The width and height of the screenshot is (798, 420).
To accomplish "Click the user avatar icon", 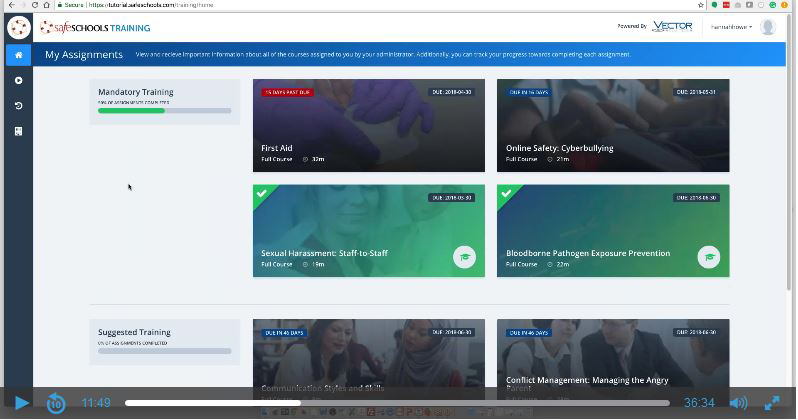I will pyautogui.click(x=767, y=27).
